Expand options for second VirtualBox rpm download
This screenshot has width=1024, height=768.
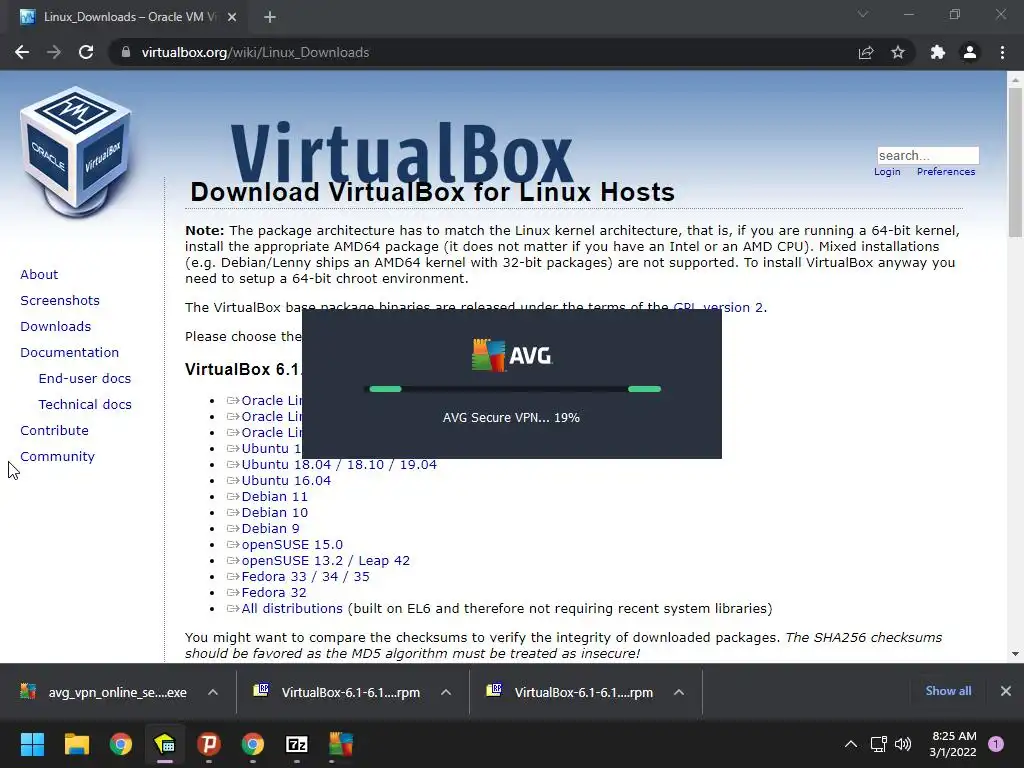(x=679, y=692)
